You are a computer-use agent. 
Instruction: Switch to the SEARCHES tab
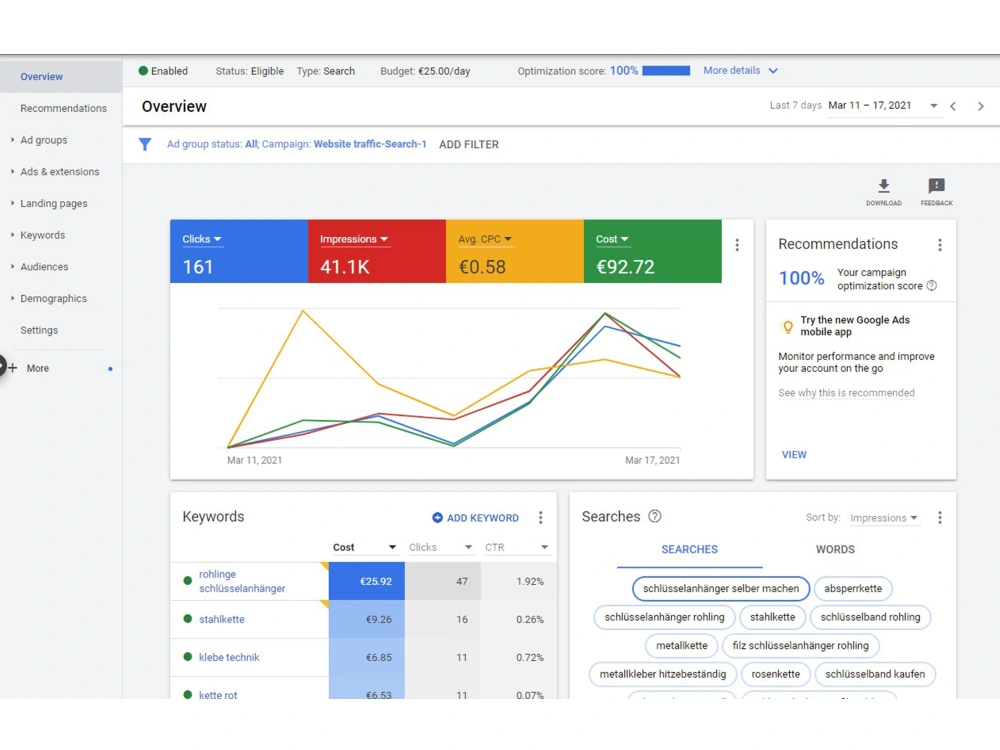point(689,549)
